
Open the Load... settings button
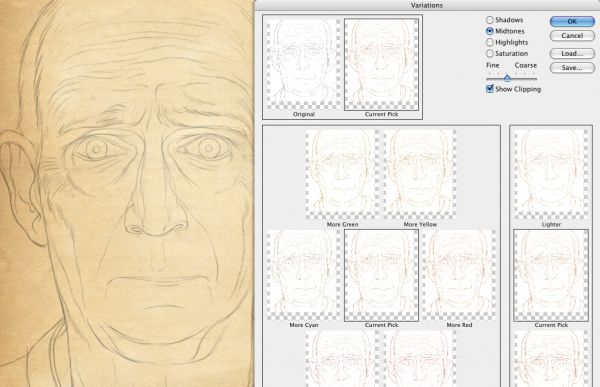click(572, 54)
